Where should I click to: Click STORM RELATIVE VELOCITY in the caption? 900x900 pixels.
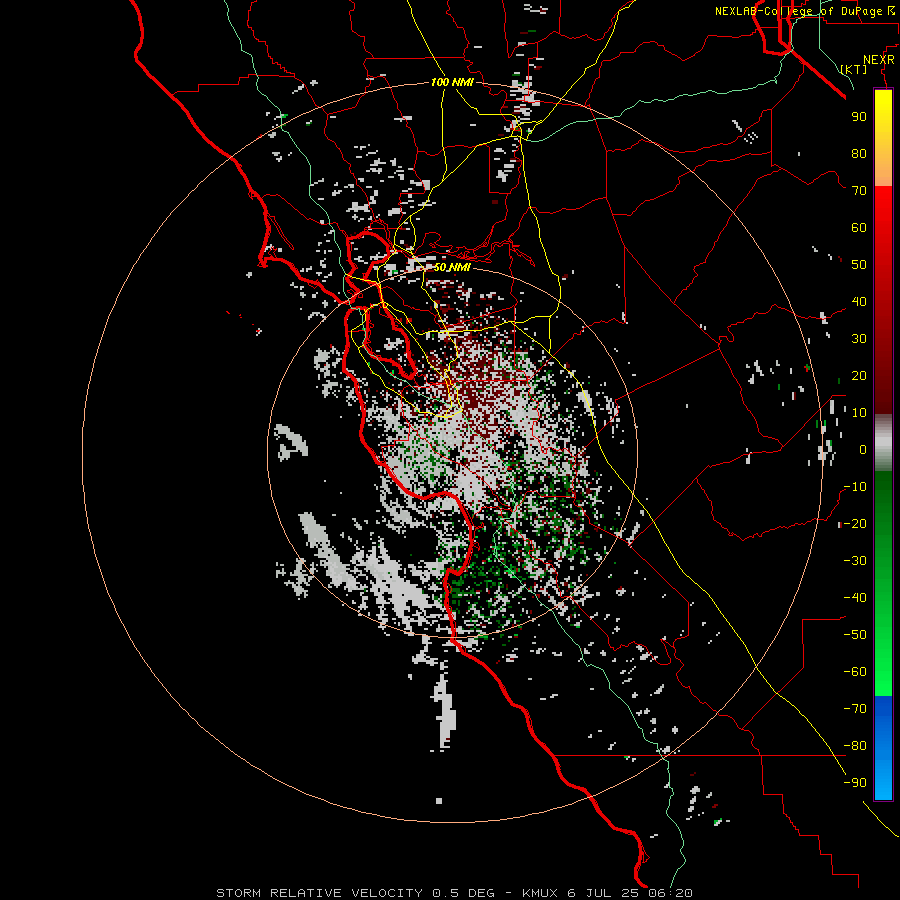pyautogui.click(x=320, y=893)
